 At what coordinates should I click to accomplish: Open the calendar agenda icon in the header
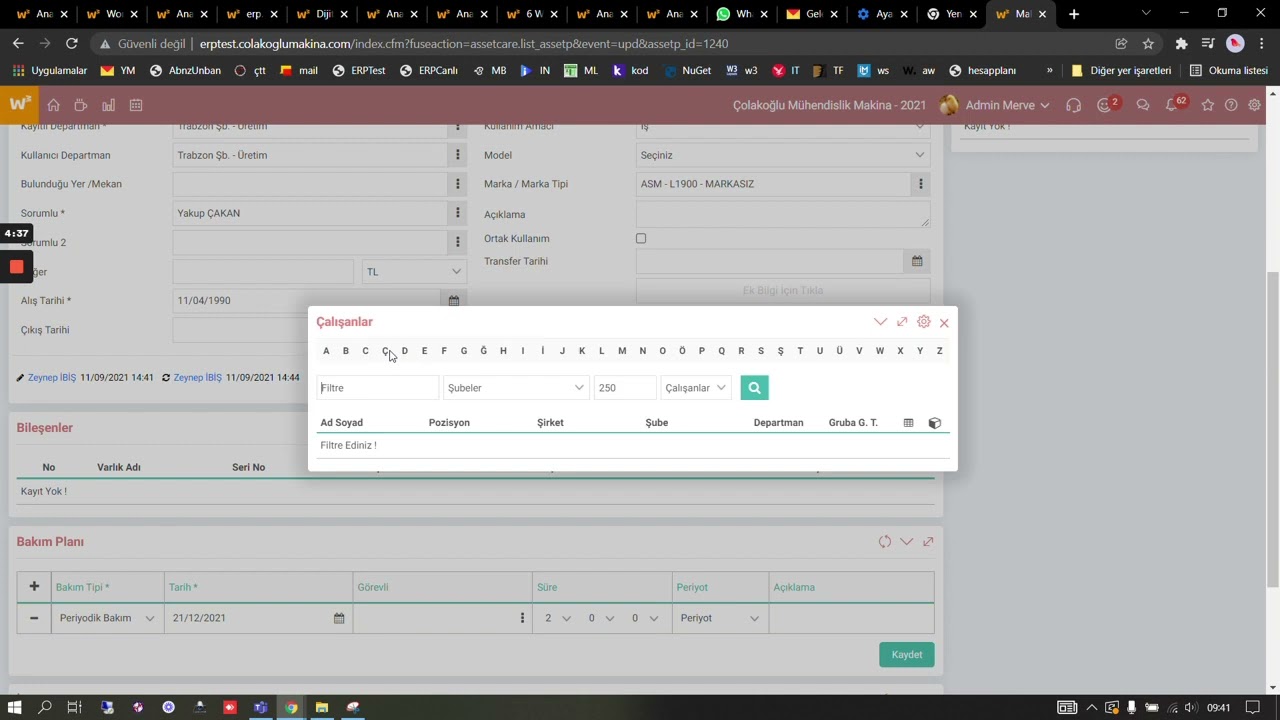(136, 105)
